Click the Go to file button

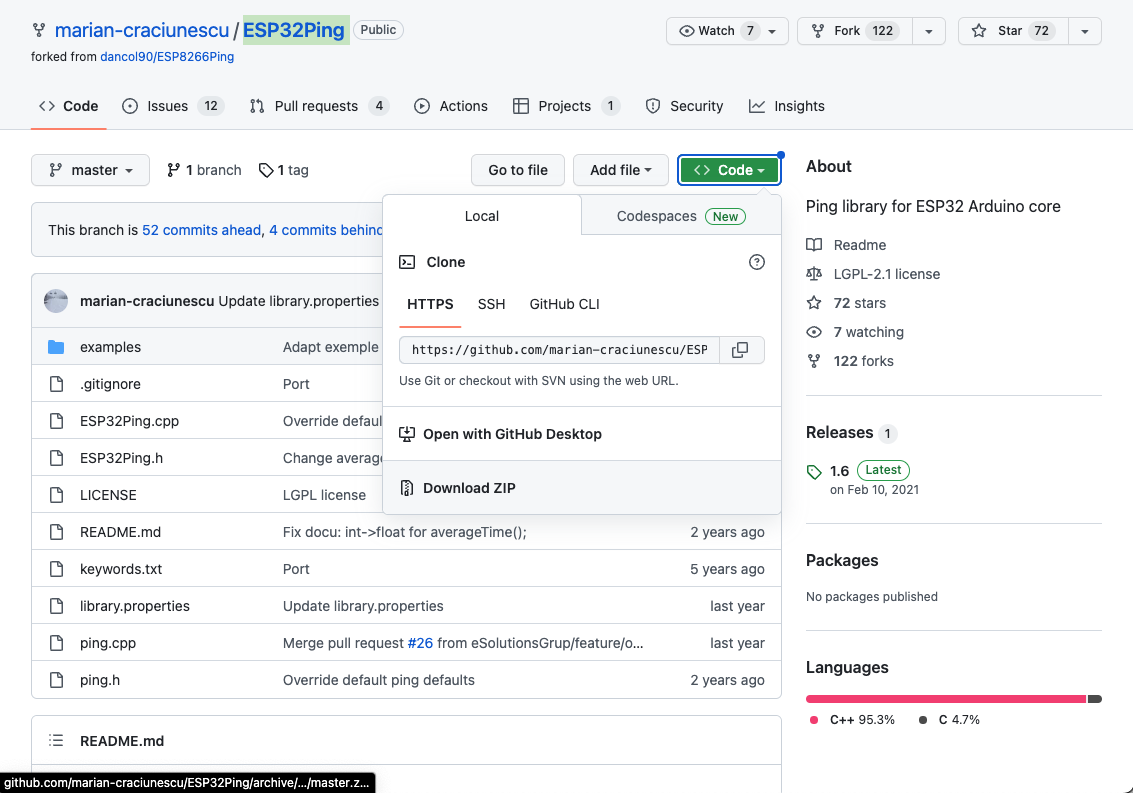coord(518,170)
